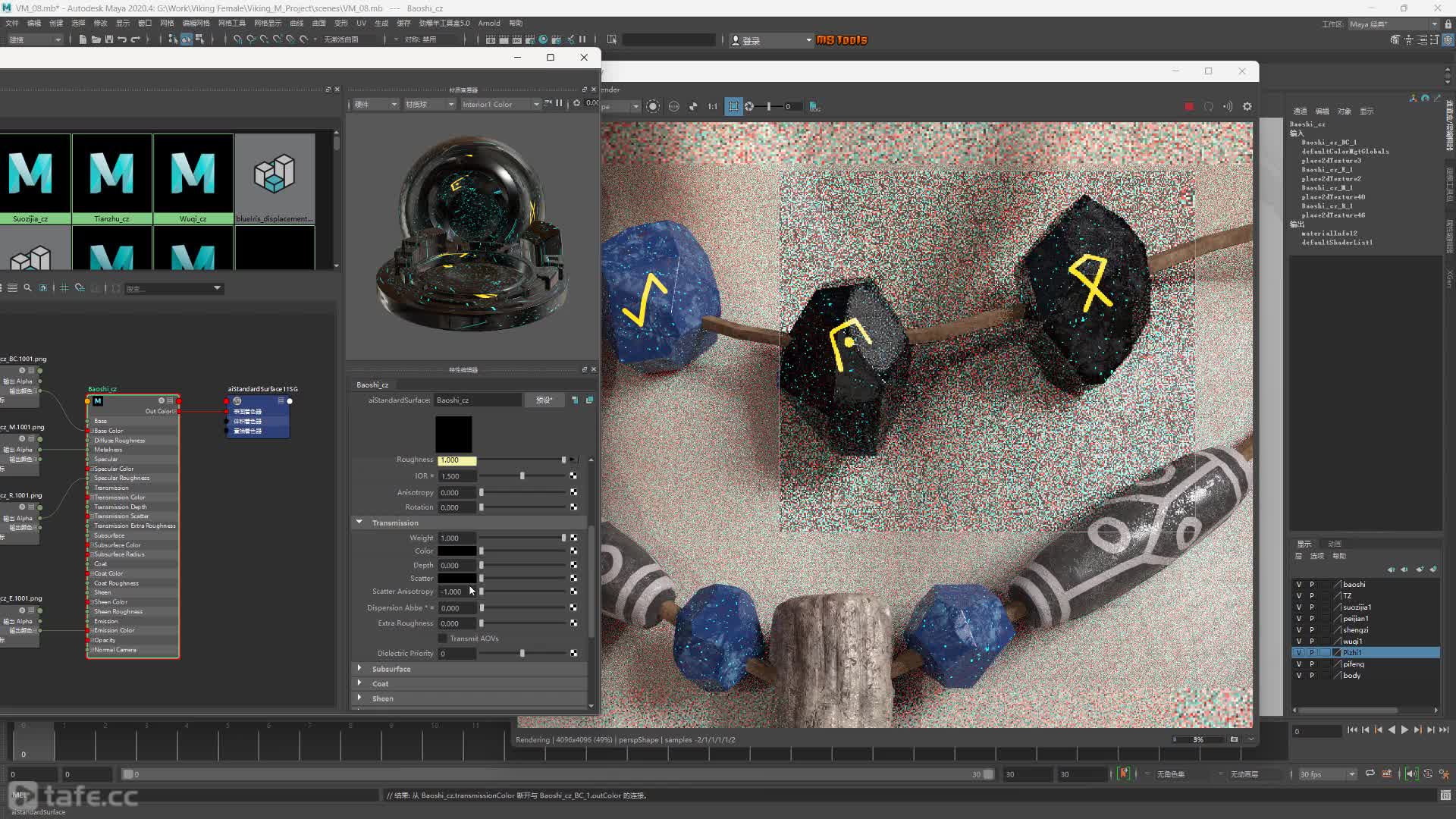
Task: Click the New Scene icon in the toolbar
Action: click(x=83, y=39)
